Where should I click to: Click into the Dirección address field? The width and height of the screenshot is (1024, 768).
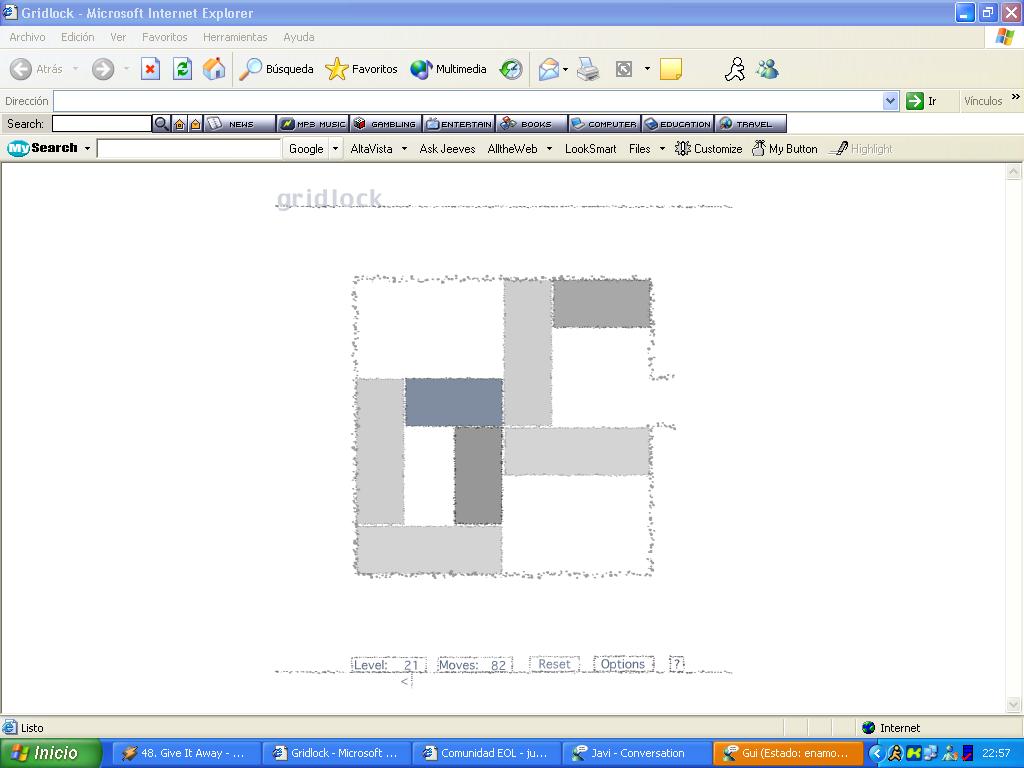pos(468,101)
